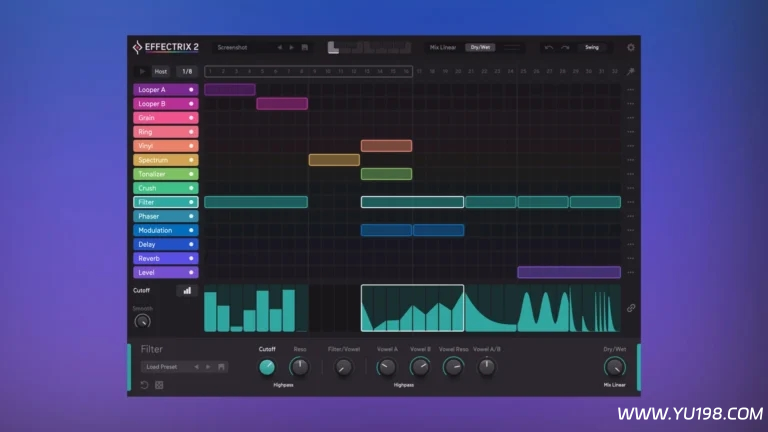Go to the previous Filter preset arrow
Image resolution: width=768 pixels, height=432 pixels.
point(196,367)
